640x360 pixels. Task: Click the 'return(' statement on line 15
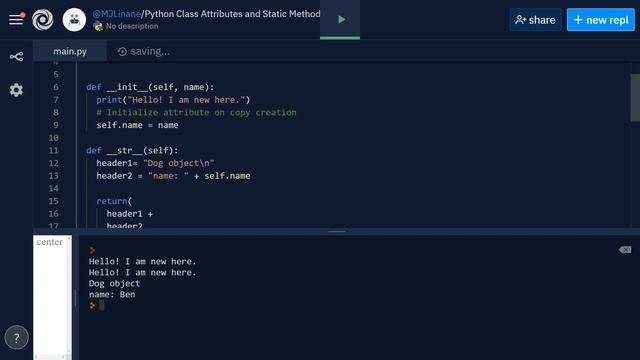tap(114, 201)
